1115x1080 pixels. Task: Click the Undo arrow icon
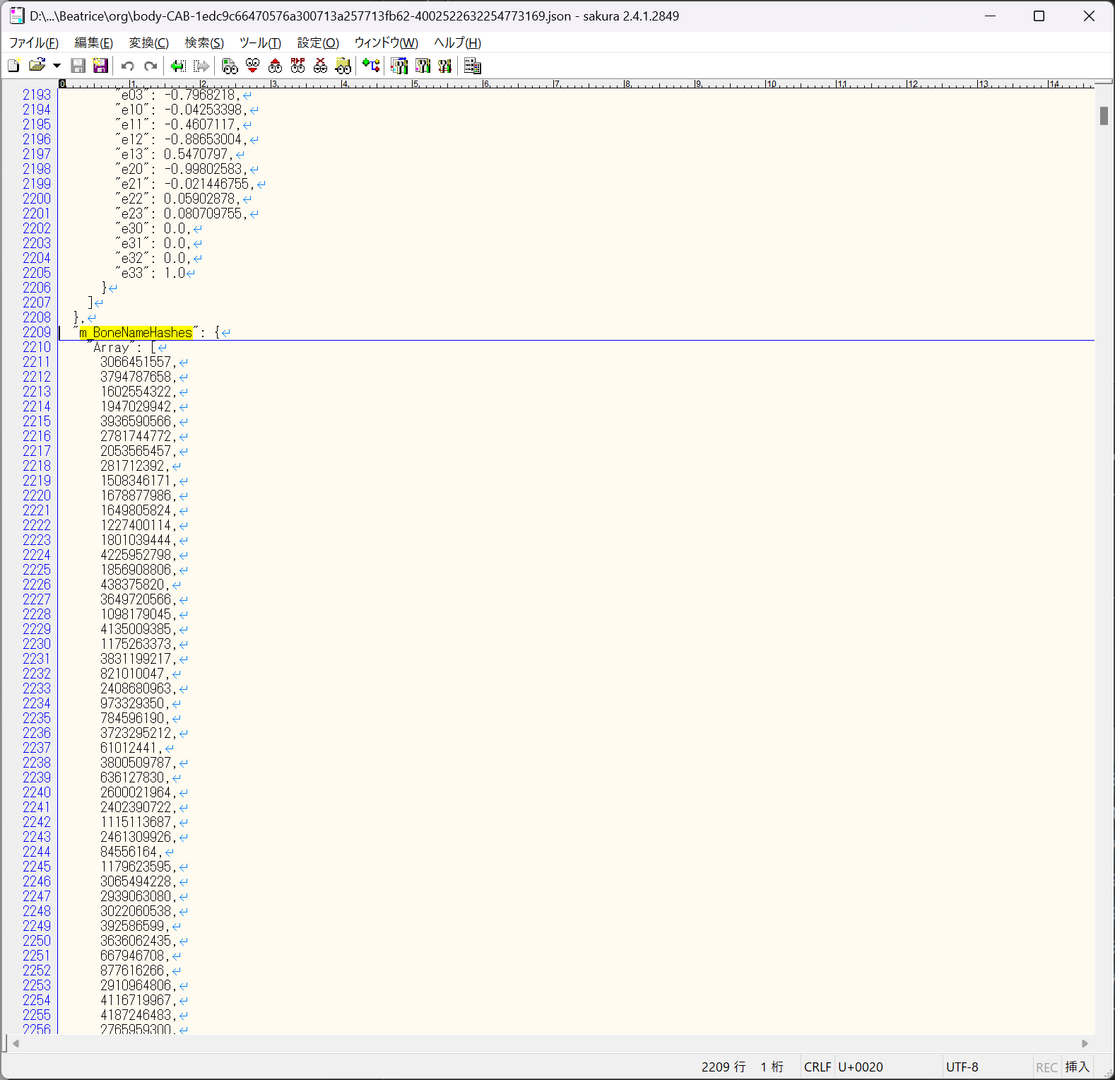pyautogui.click(x=127, y=66)
